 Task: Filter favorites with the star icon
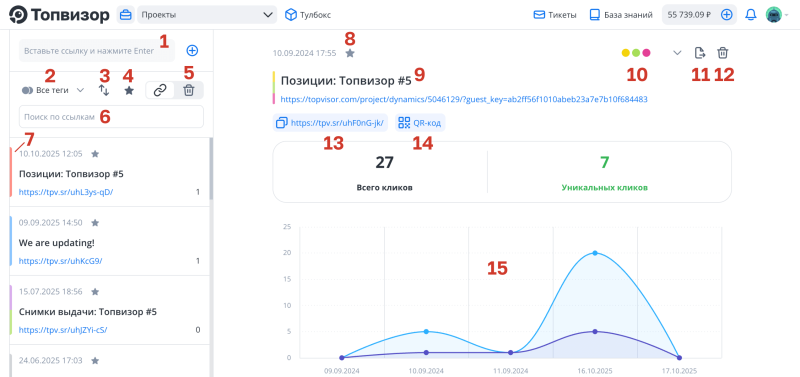tap(129, 90)
